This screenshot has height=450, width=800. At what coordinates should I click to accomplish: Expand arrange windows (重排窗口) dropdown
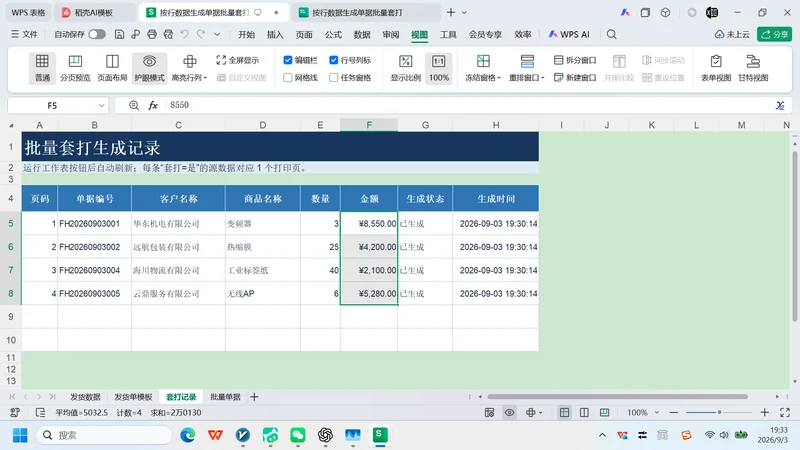click(x=543, y=78)
